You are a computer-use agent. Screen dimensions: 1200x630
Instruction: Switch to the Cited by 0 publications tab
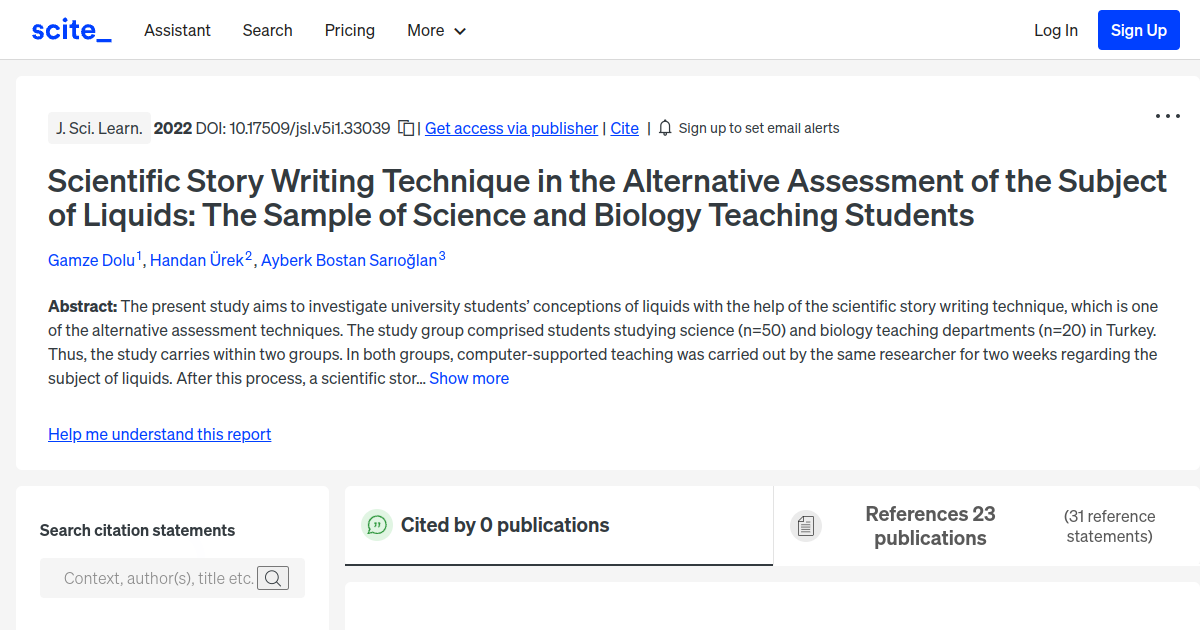point(504,524)
